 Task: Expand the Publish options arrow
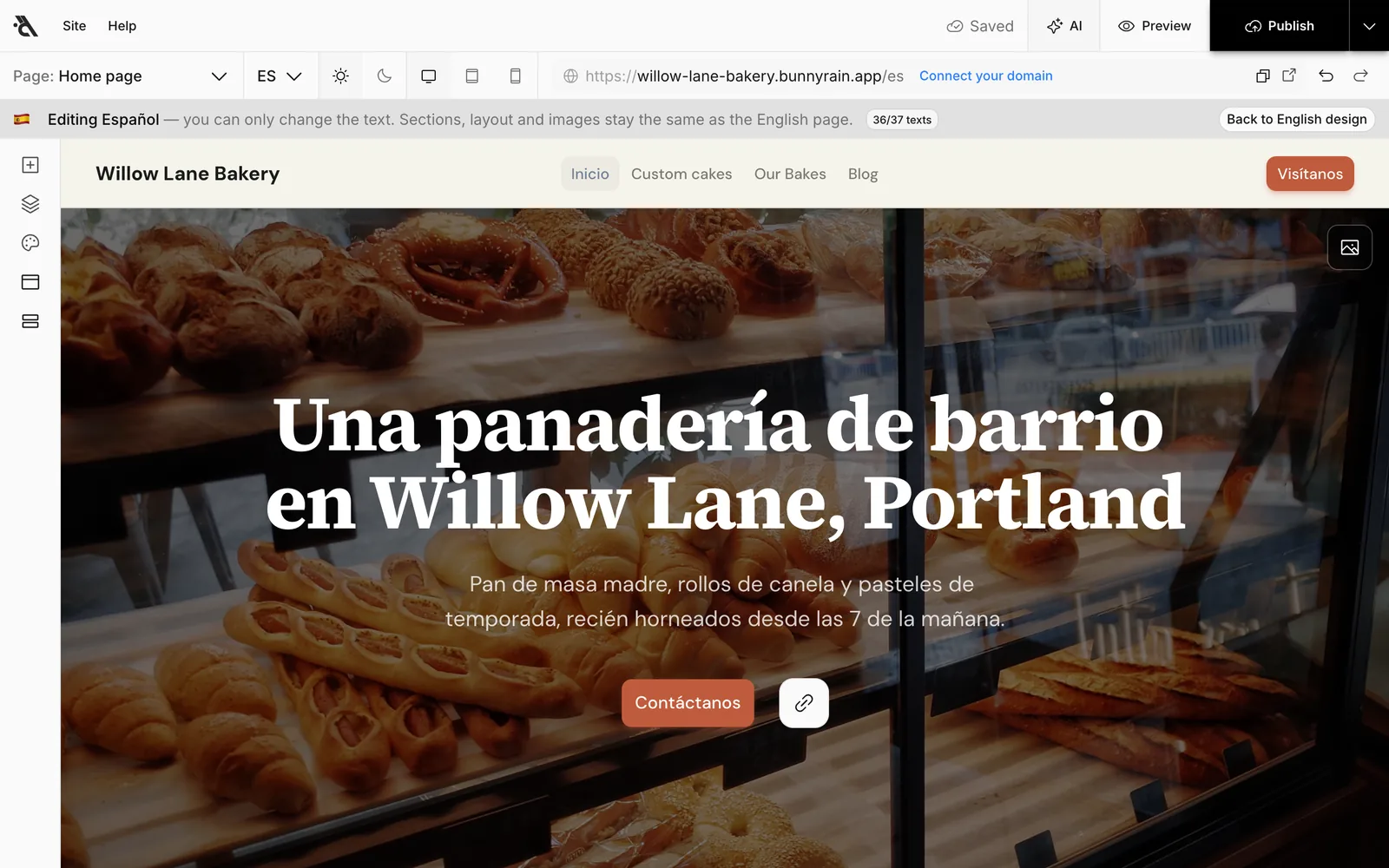click(x=1369, y=26)
